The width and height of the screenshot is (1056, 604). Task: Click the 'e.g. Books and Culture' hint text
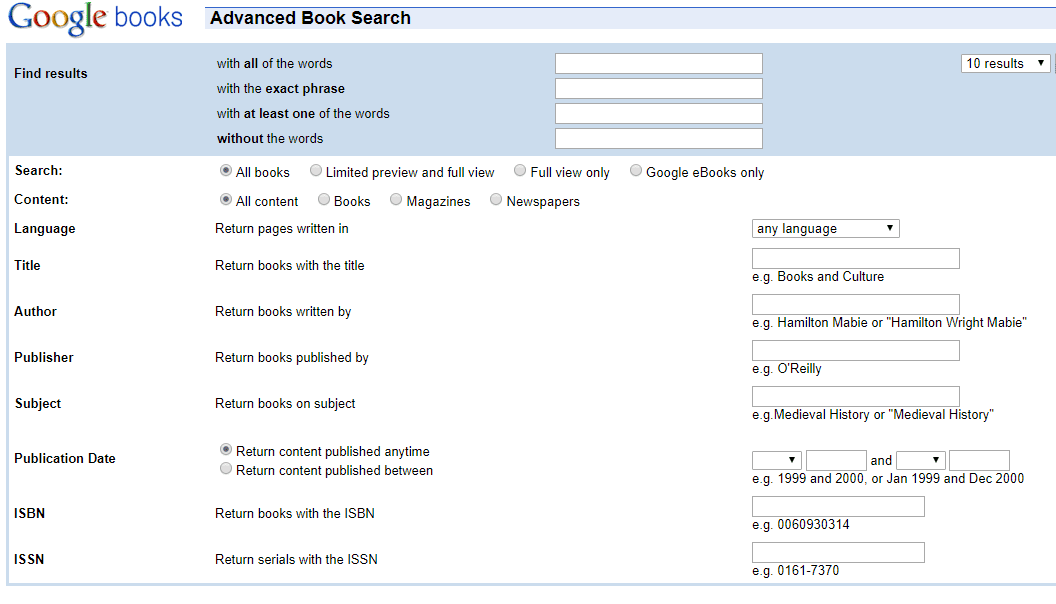click(x=818, y=277)
